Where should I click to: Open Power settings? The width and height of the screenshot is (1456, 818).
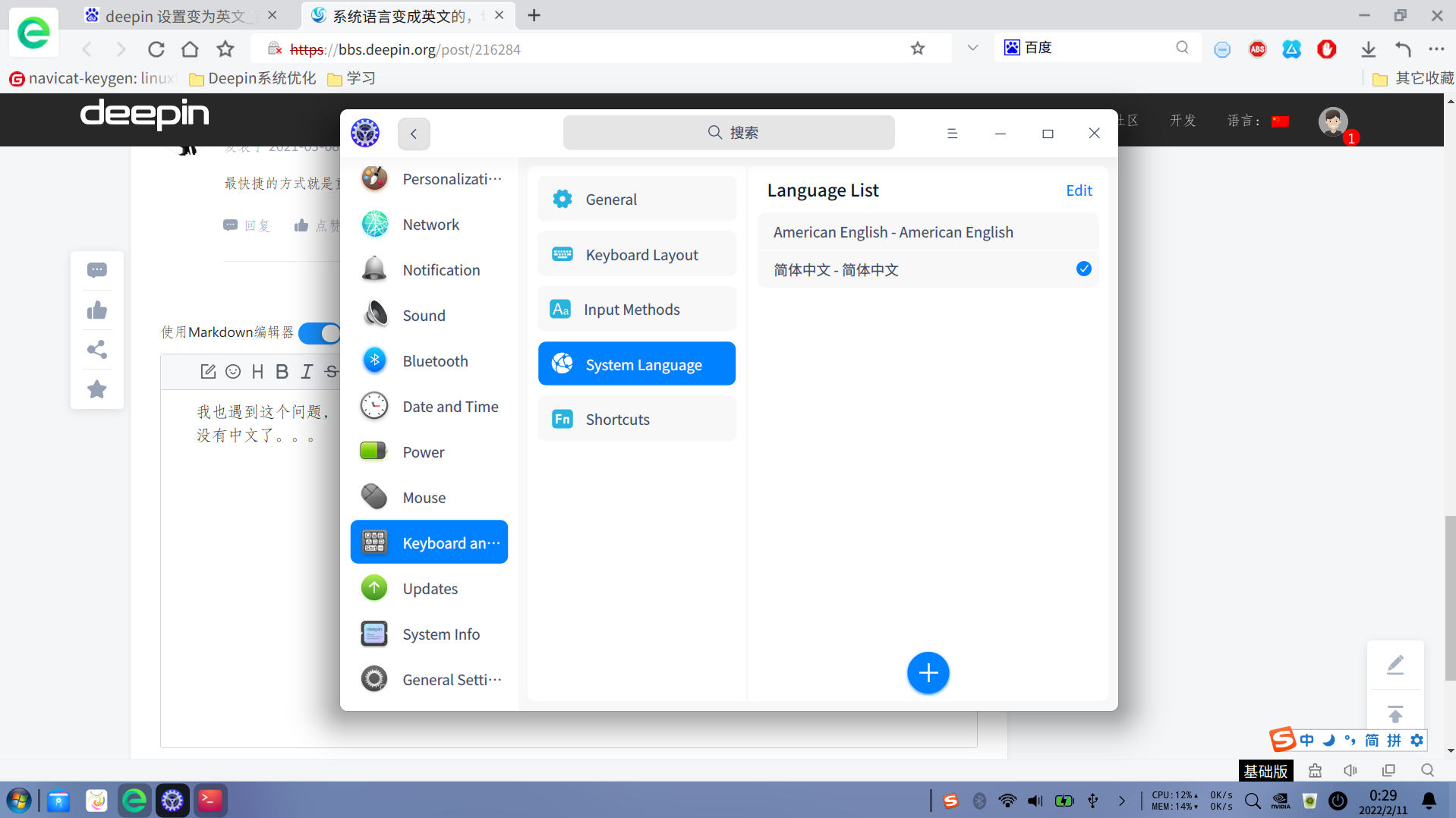tap(429, 452)
